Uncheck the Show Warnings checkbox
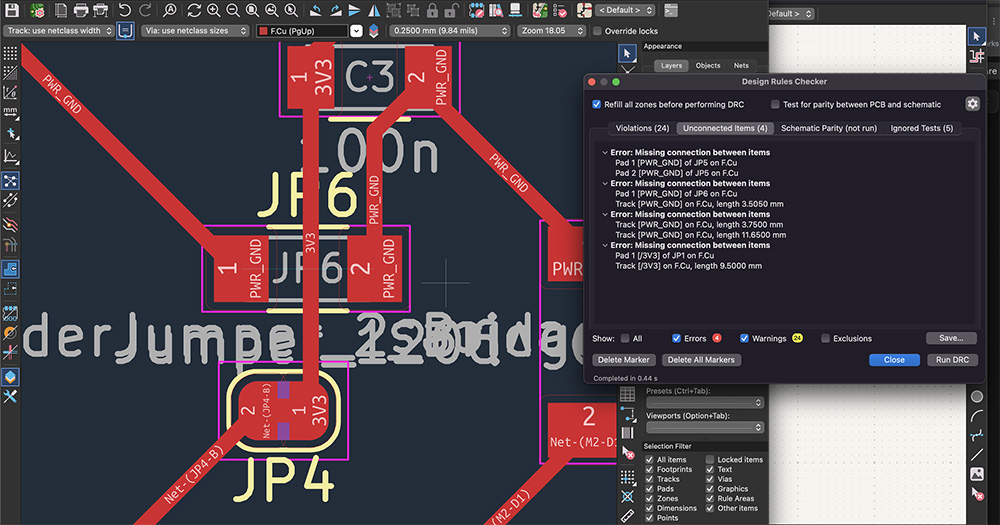The height and width of the screenshot is (525, 1000). 744,339
